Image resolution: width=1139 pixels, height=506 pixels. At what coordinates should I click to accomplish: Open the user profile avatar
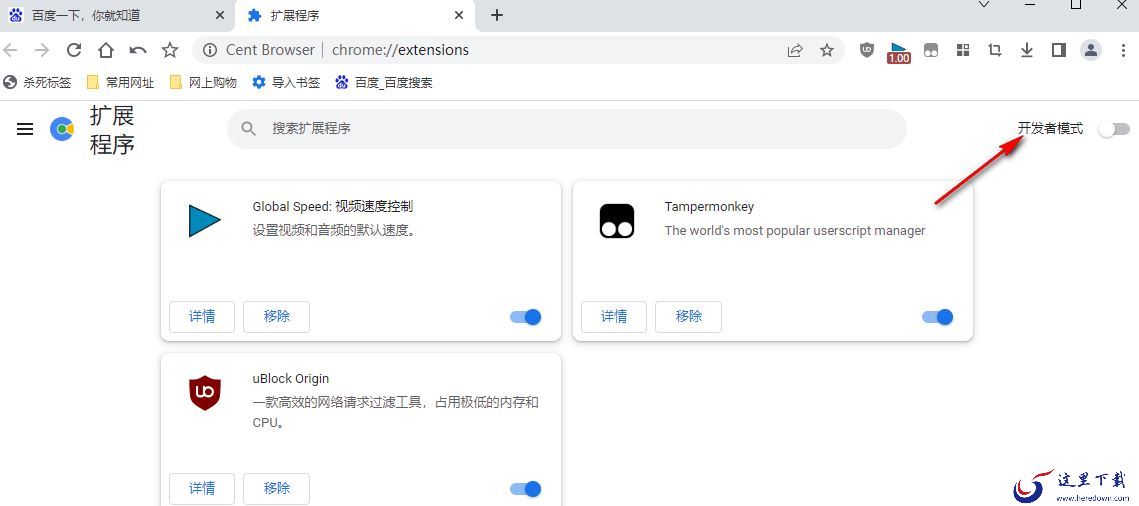point(1090,50)
